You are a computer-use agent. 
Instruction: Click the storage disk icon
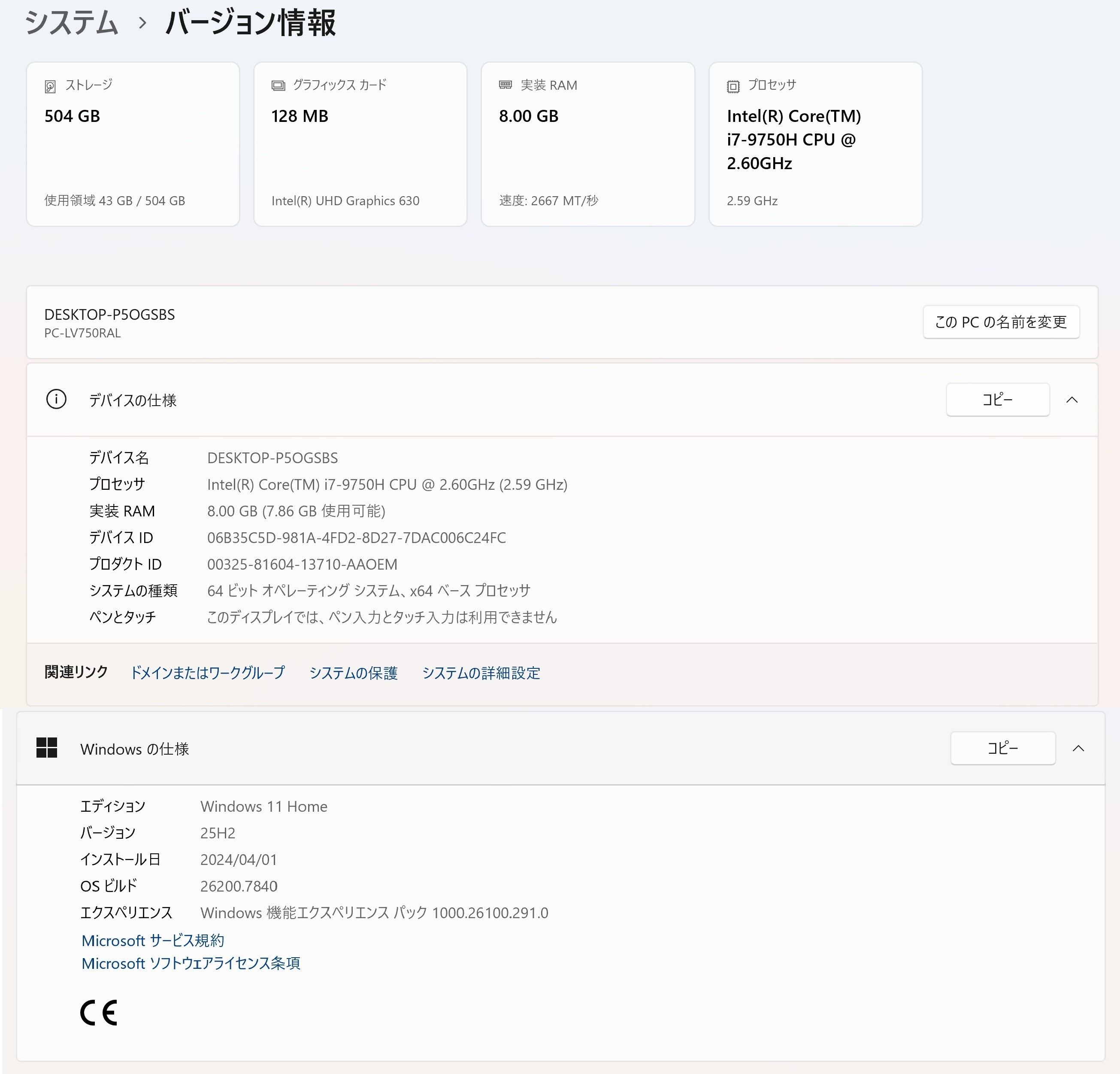[50, 86]
